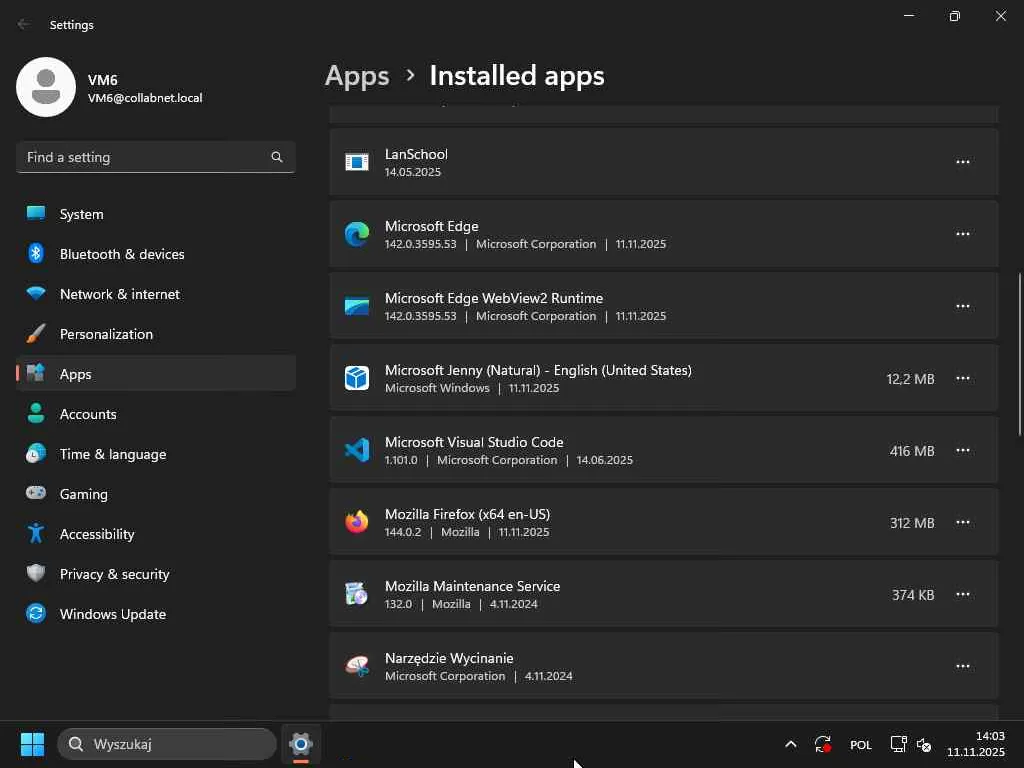Click the Microsoft Edge app icon

click(x=357, y=234)
